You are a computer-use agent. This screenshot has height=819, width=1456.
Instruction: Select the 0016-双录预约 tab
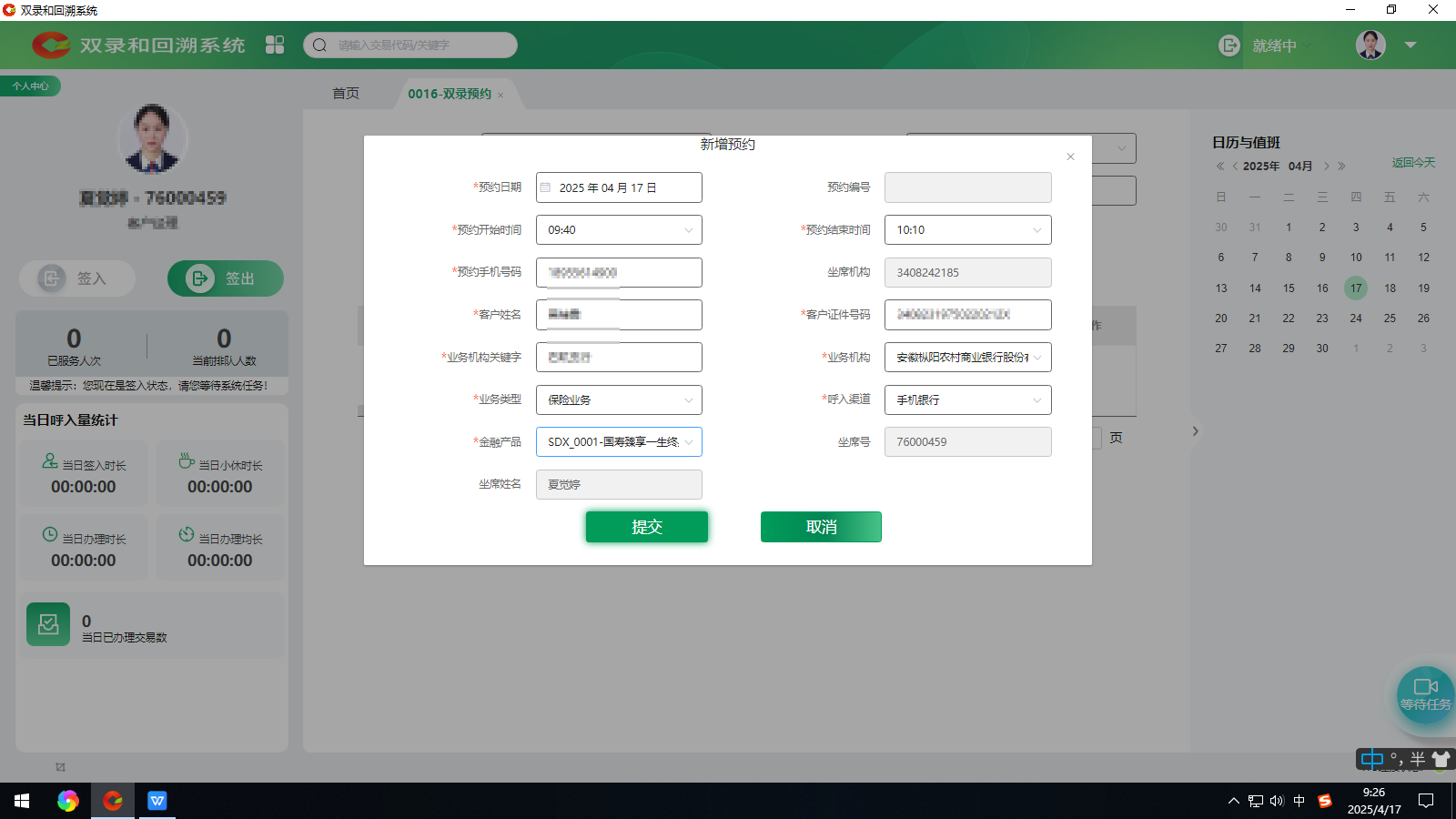(x=449, y=94)
